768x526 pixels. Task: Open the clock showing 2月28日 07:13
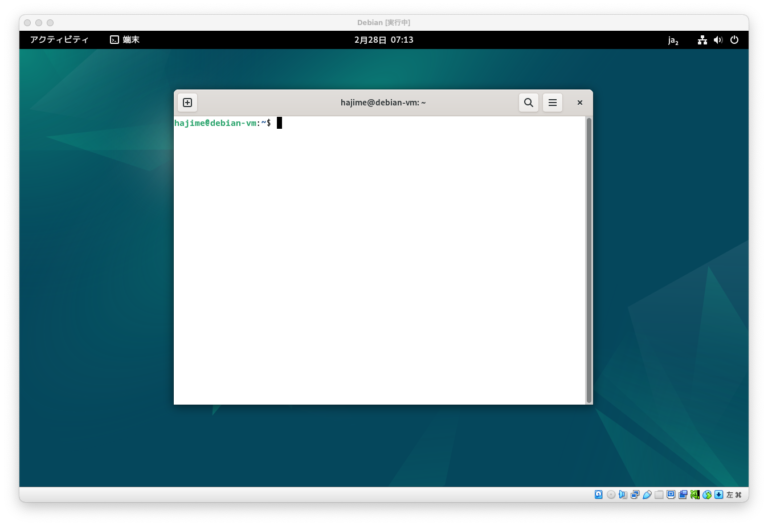point(384,40)
